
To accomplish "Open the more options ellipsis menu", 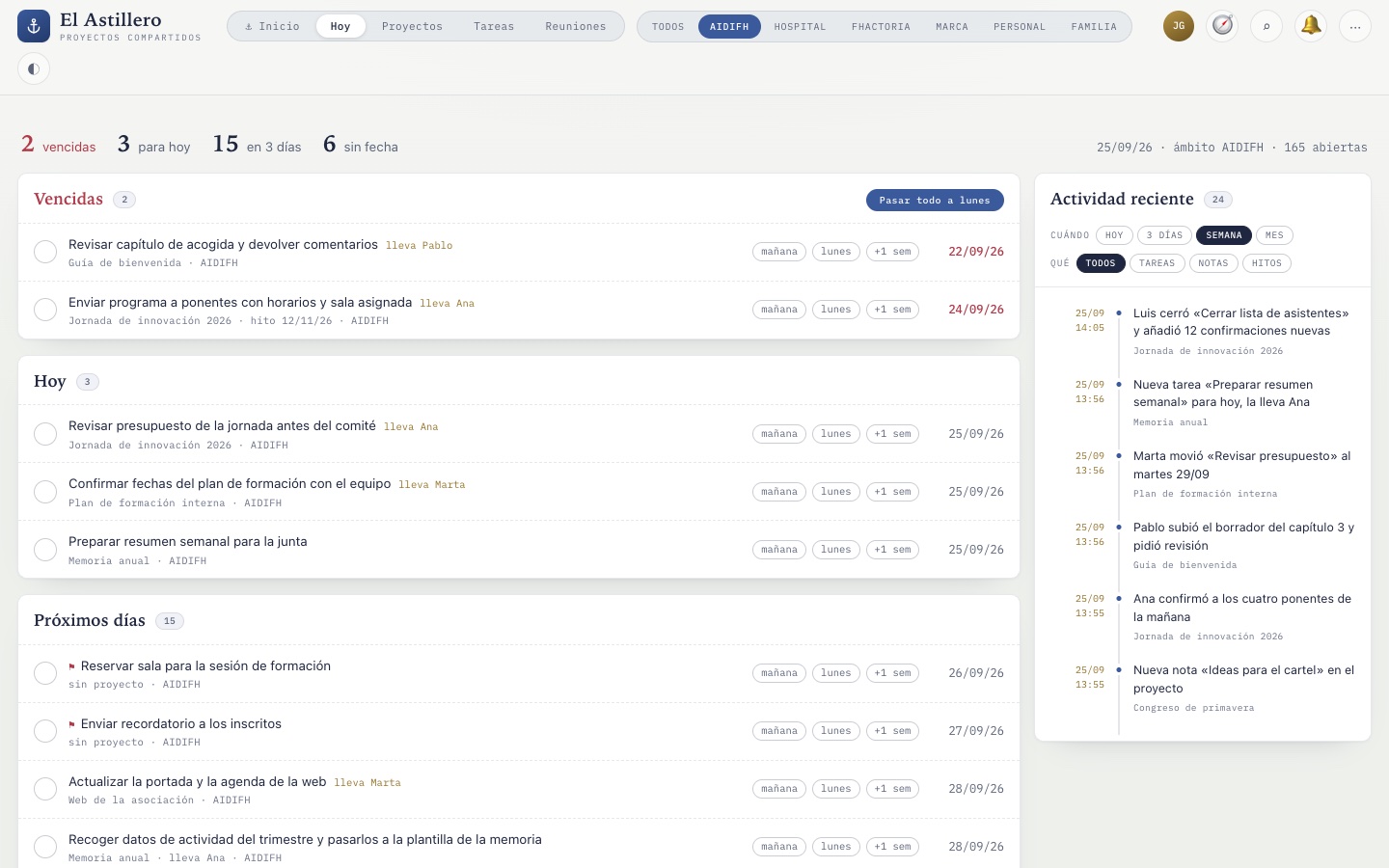I will [x=1355, y=26].
